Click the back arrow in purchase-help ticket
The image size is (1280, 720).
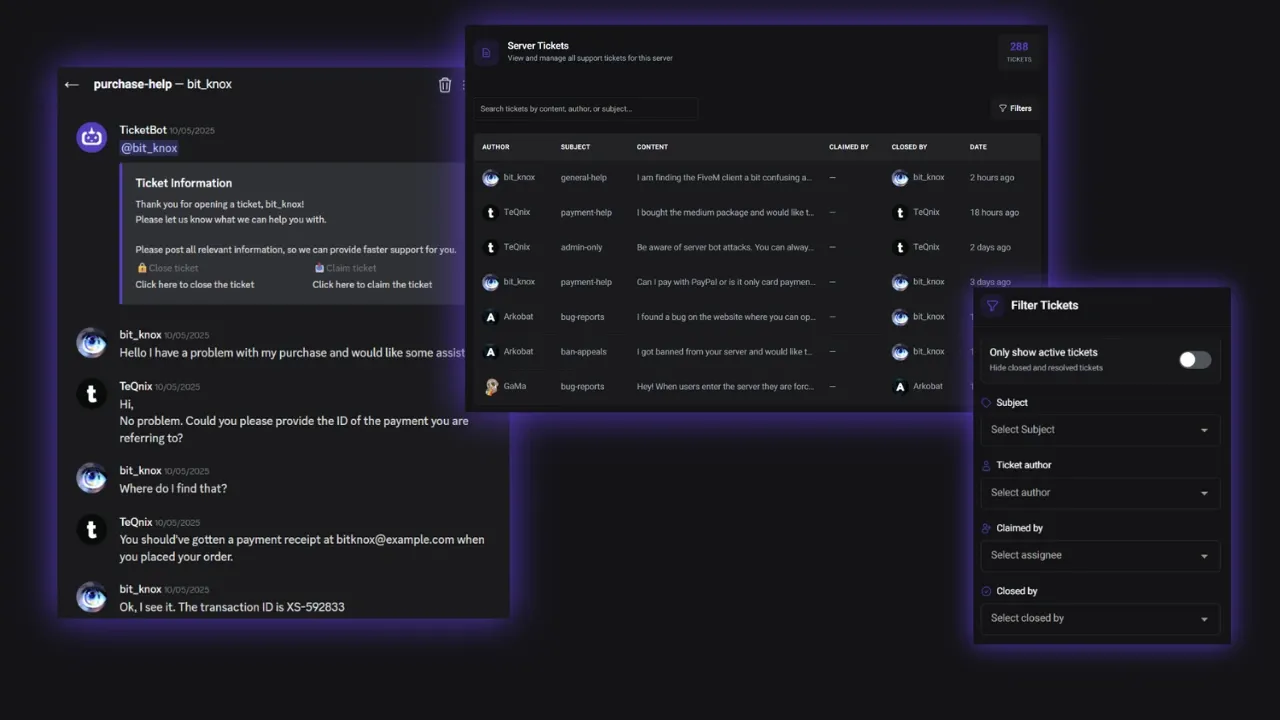(71, 85)
